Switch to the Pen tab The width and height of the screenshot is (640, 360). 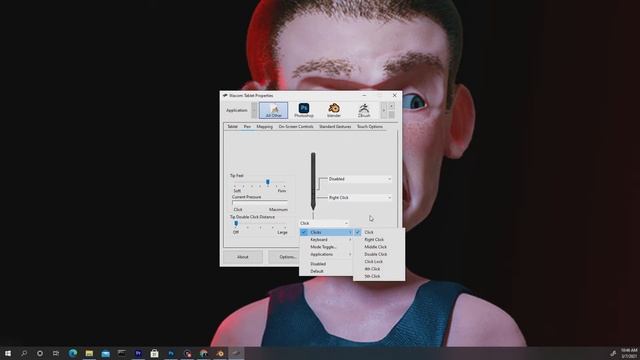point(247,127)
